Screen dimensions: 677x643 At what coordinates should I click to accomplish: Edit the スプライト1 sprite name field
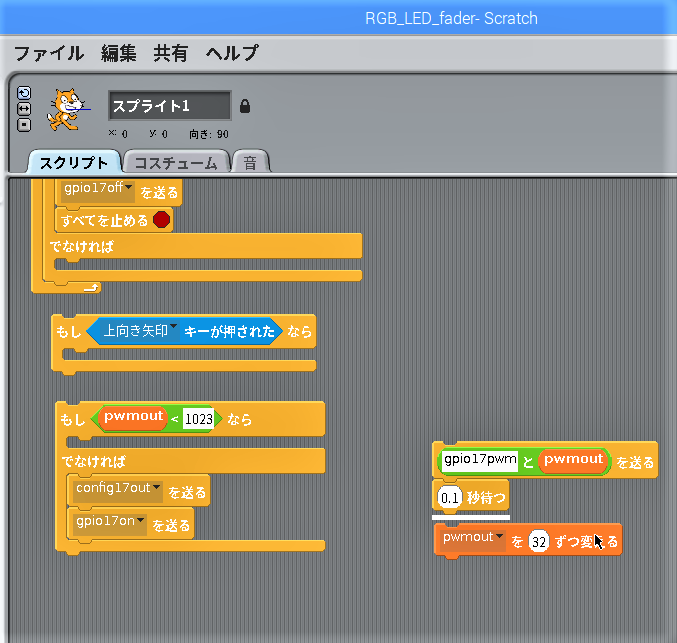[170, 105]
